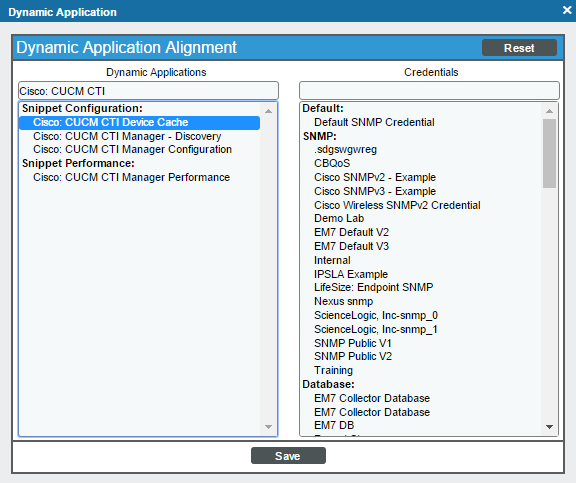Click scroll down arrow in Credentials list
This screenshot has height=483, width=576.
point(549,427)
